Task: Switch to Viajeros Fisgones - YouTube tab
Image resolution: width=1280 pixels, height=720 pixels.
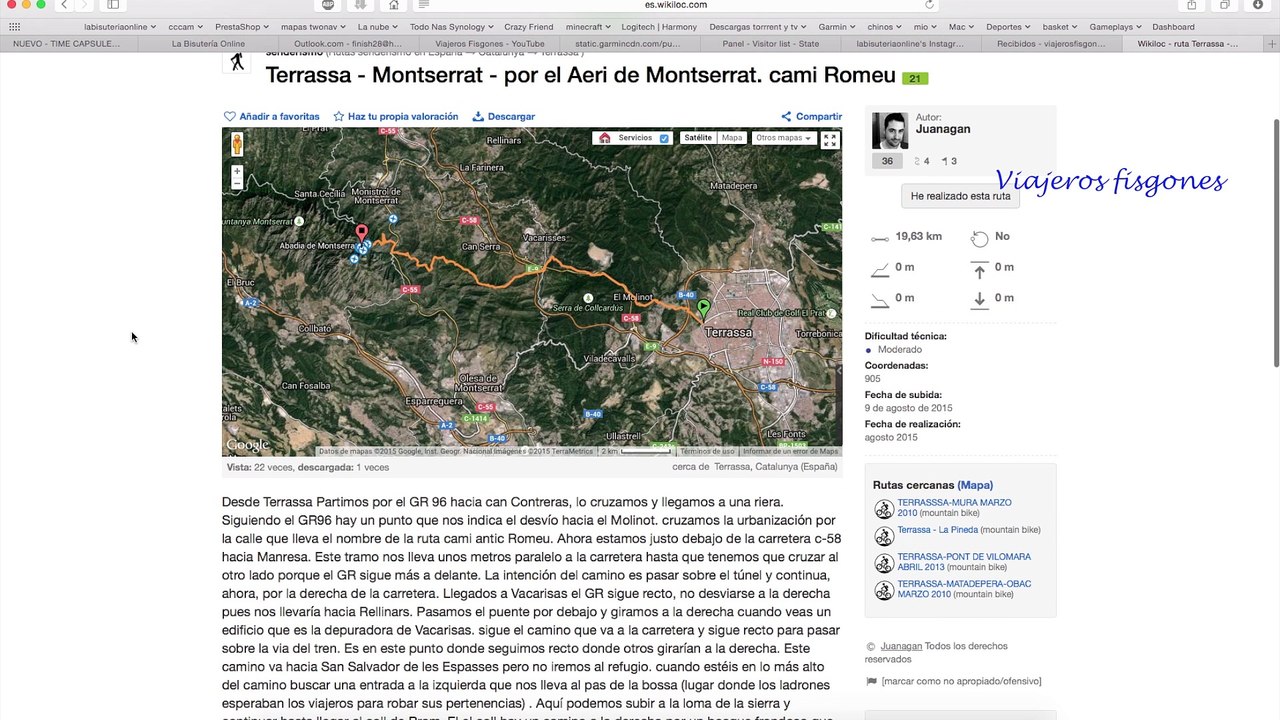Action: pyautogui.click(x=490, y=44)
